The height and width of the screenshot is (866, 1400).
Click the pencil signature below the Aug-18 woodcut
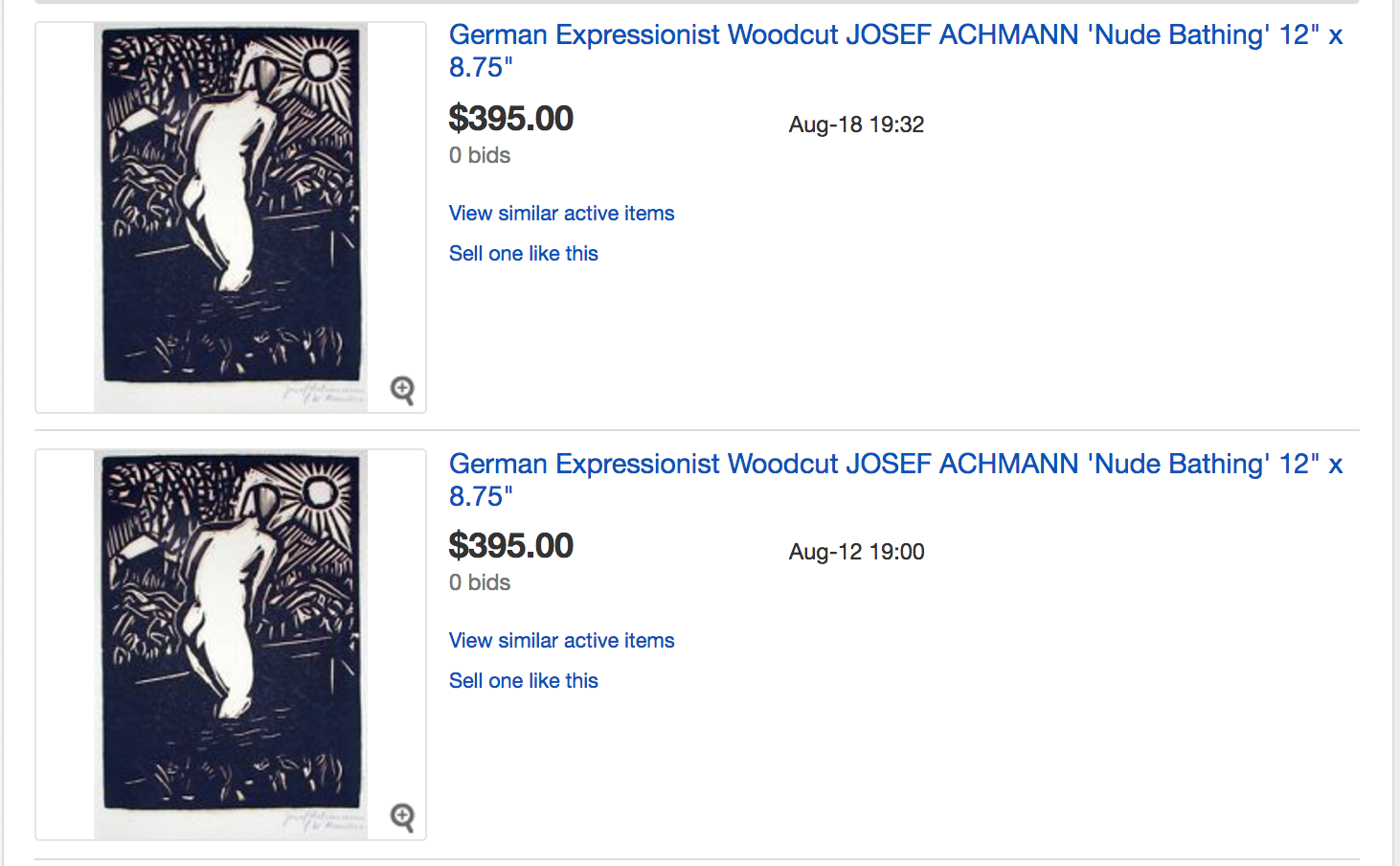pyautogui.click(x=324, y=394)
